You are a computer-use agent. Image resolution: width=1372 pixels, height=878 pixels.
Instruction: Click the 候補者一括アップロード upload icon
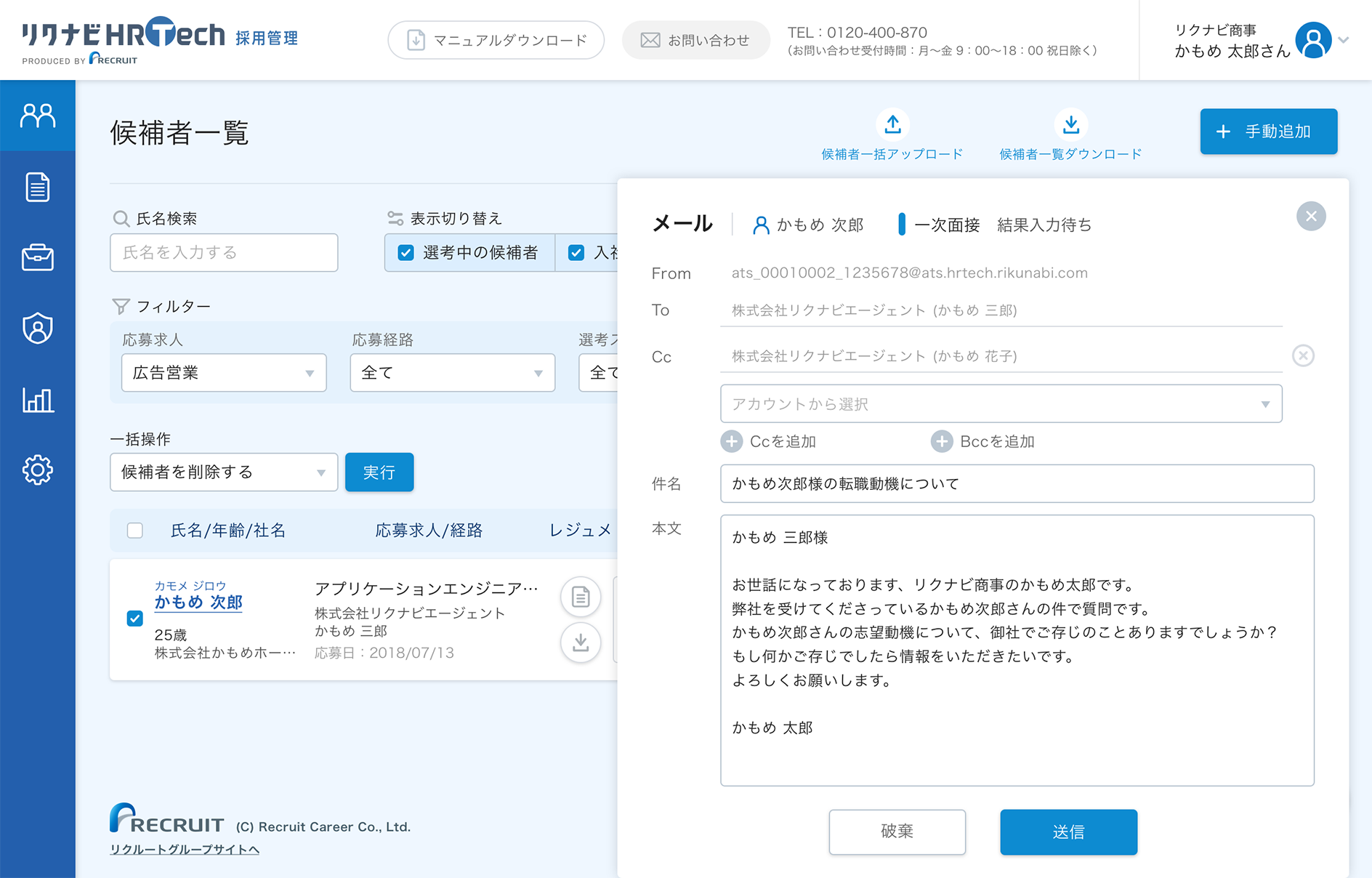[892, 125]
